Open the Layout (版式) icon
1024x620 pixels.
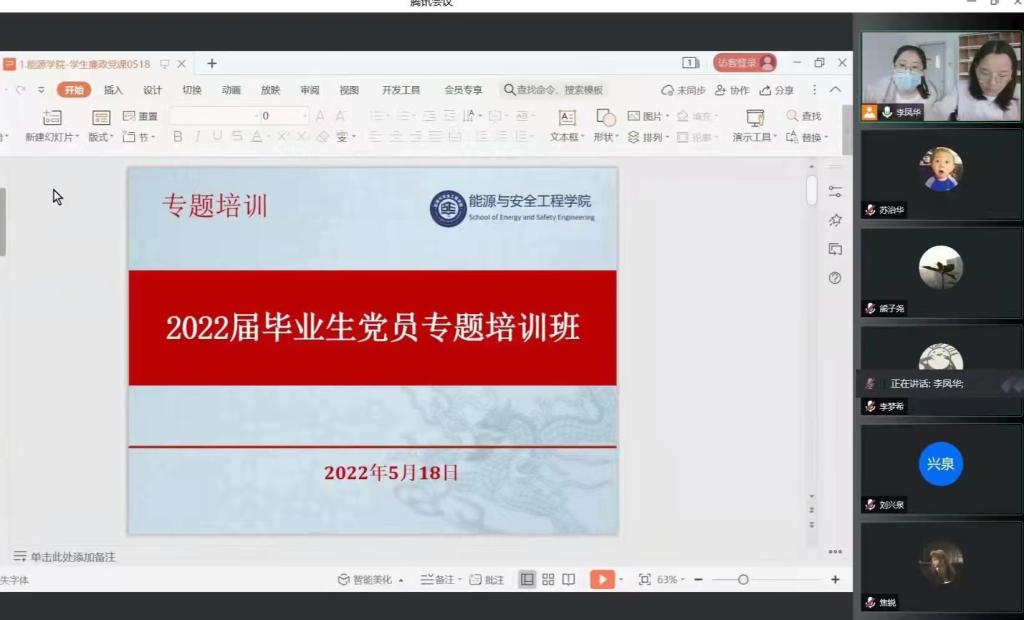coord(101,118)
